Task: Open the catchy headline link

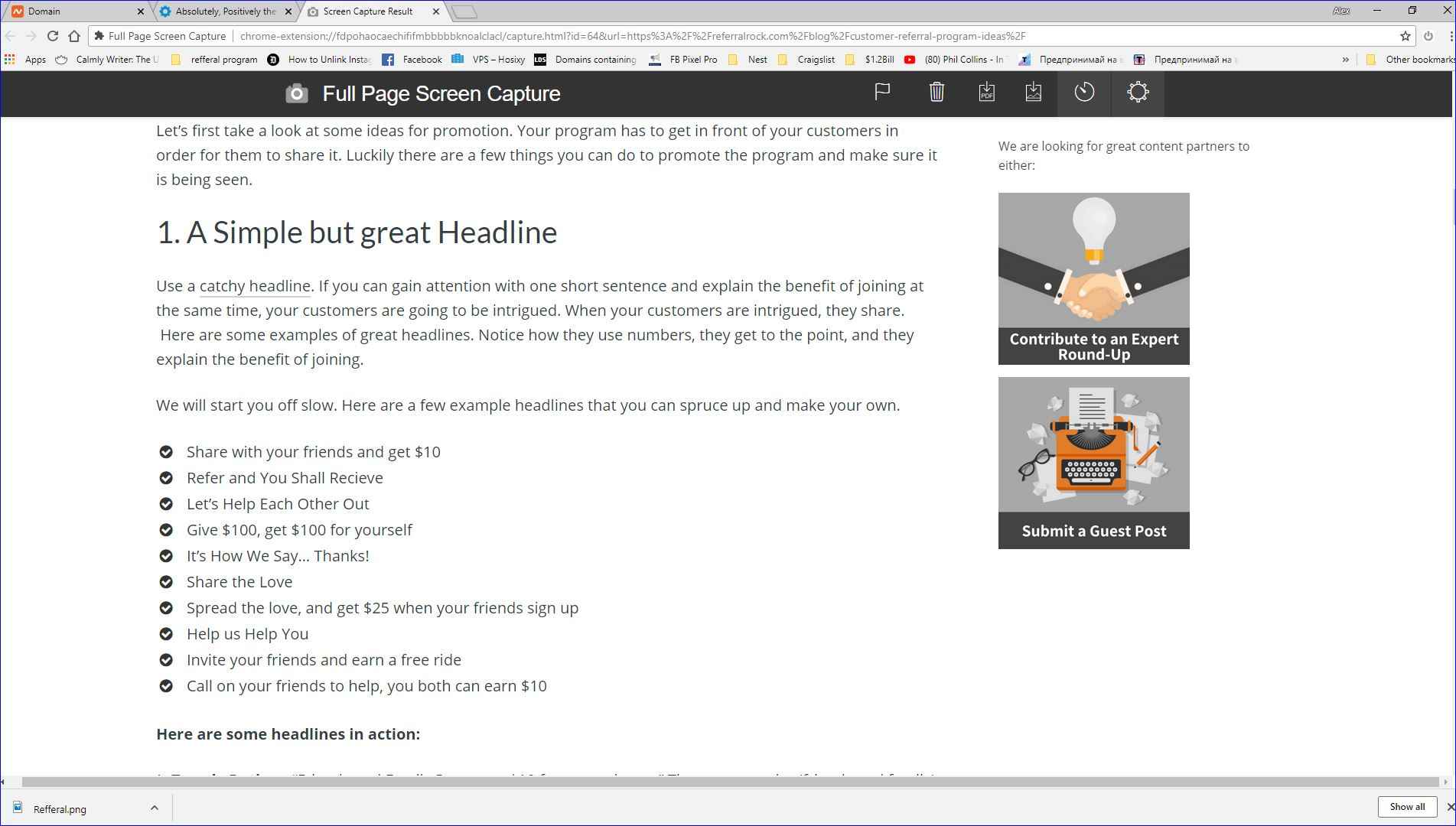Action: click(255, 286)
